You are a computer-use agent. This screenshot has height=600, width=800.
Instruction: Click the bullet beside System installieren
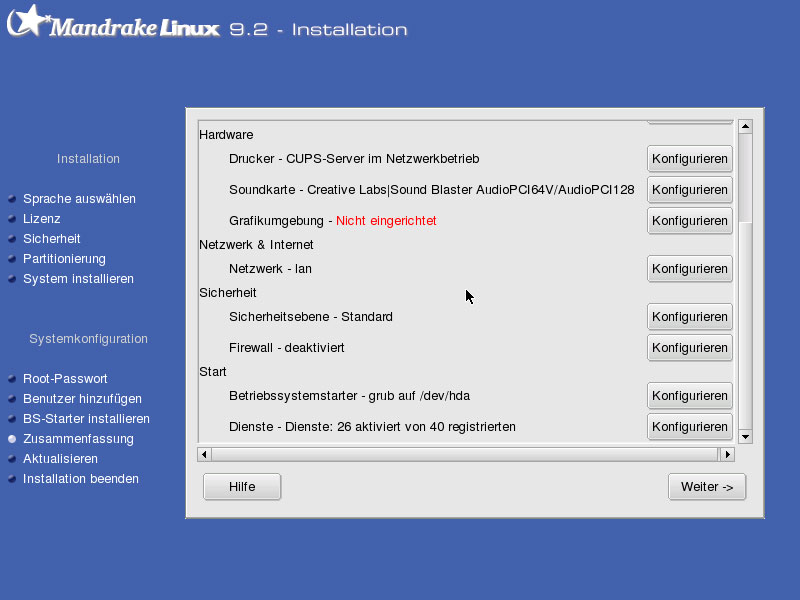pyautogui.click(x=12, y=279)
